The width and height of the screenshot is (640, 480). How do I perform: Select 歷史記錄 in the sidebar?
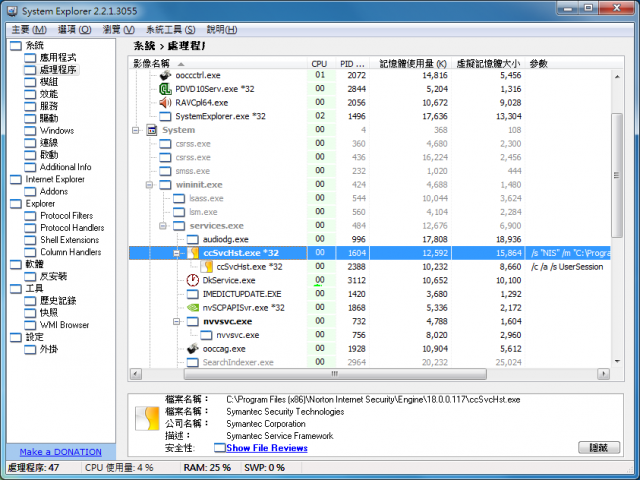point(58,301)
